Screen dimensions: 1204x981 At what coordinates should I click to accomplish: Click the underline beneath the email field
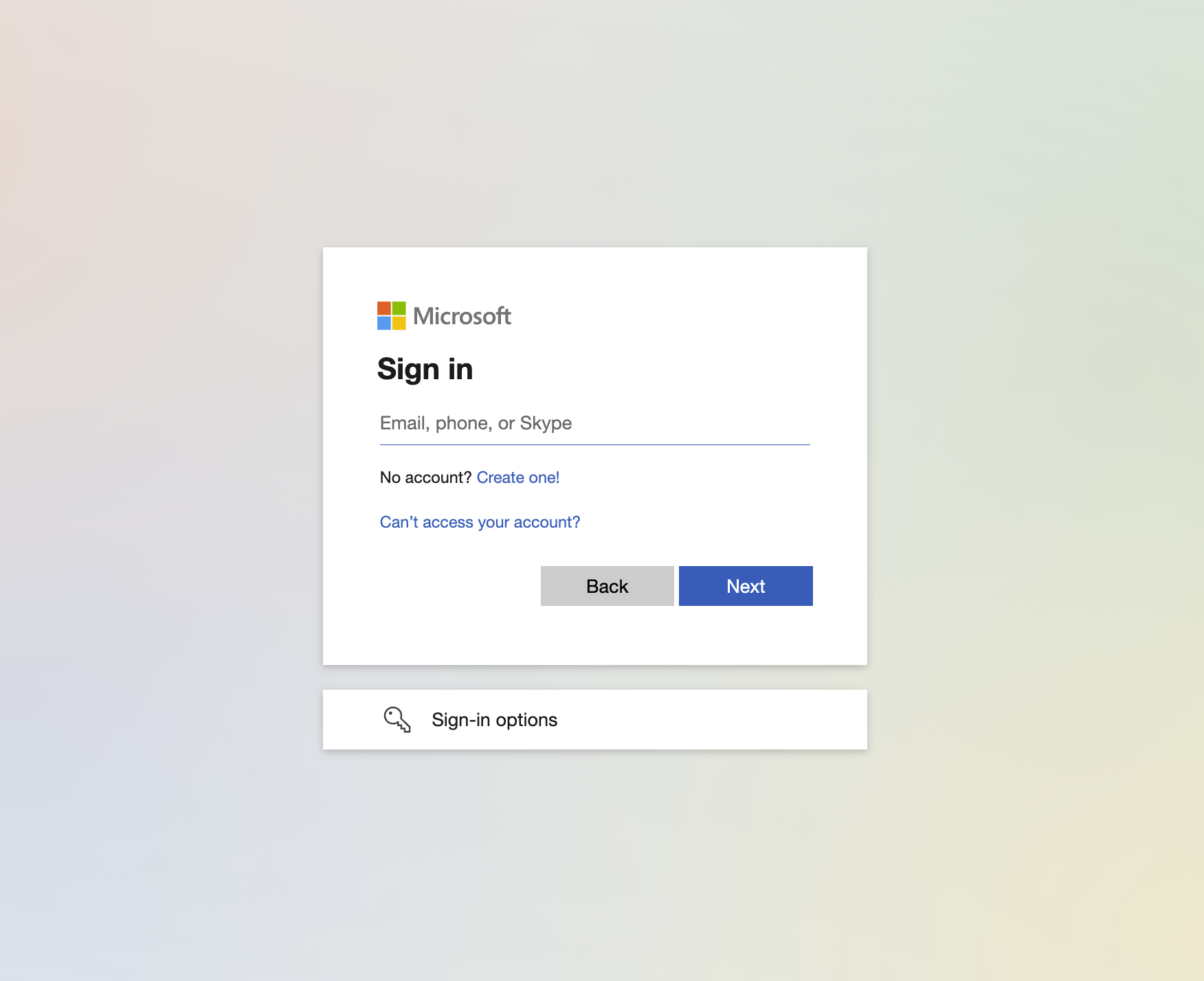pos(595,444)
